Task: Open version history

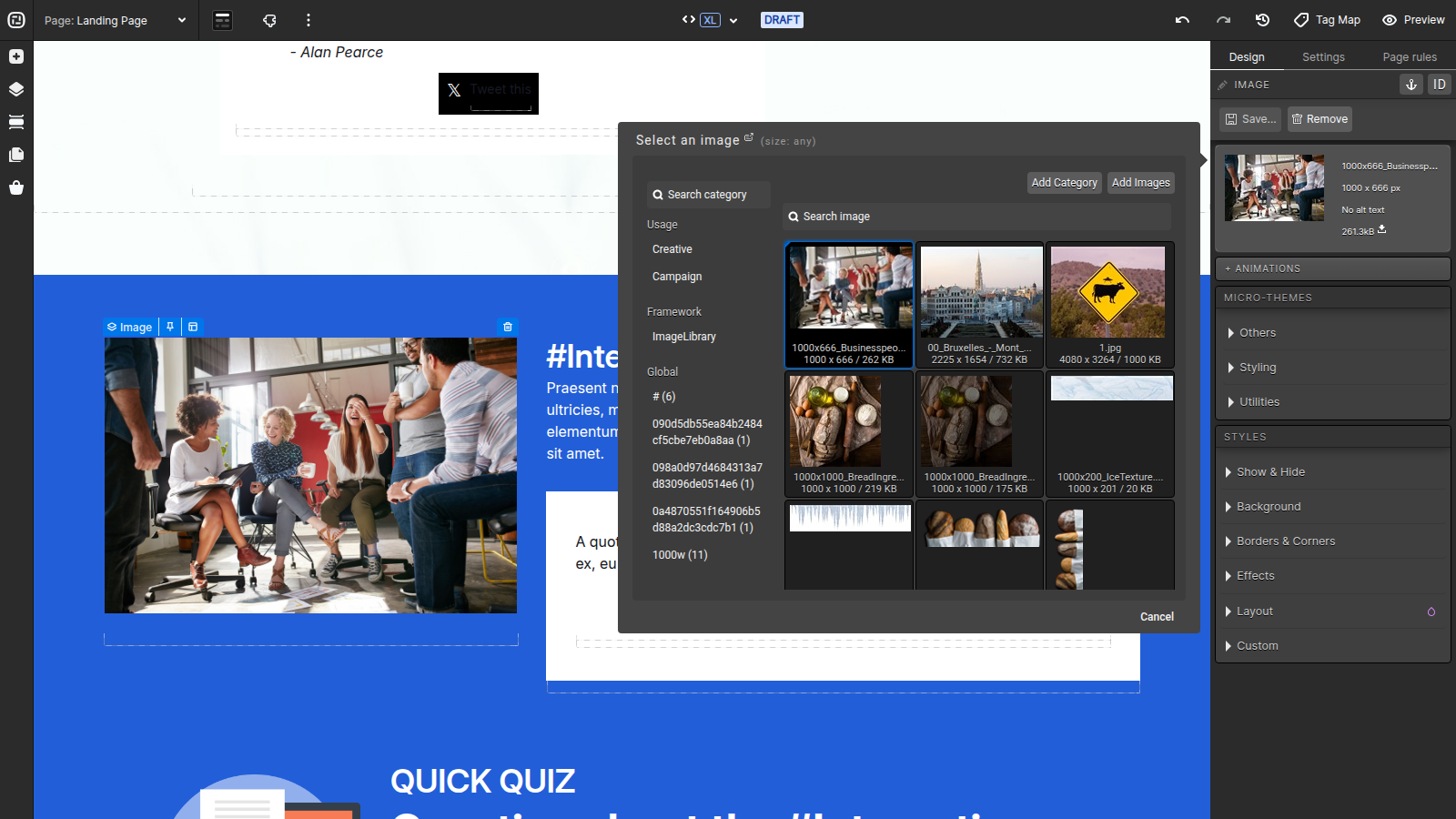Action: click(x=1262, y=20)
